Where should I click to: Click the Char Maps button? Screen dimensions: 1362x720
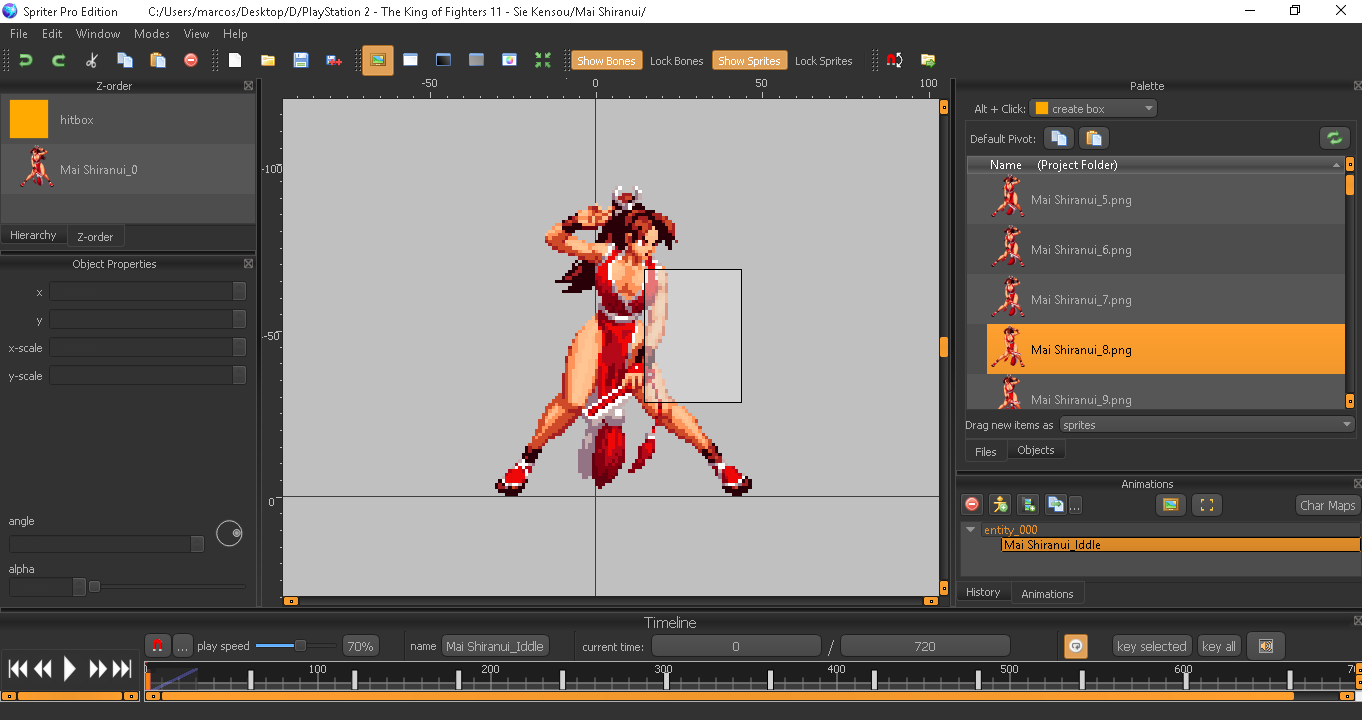(x=1327, y=505)
